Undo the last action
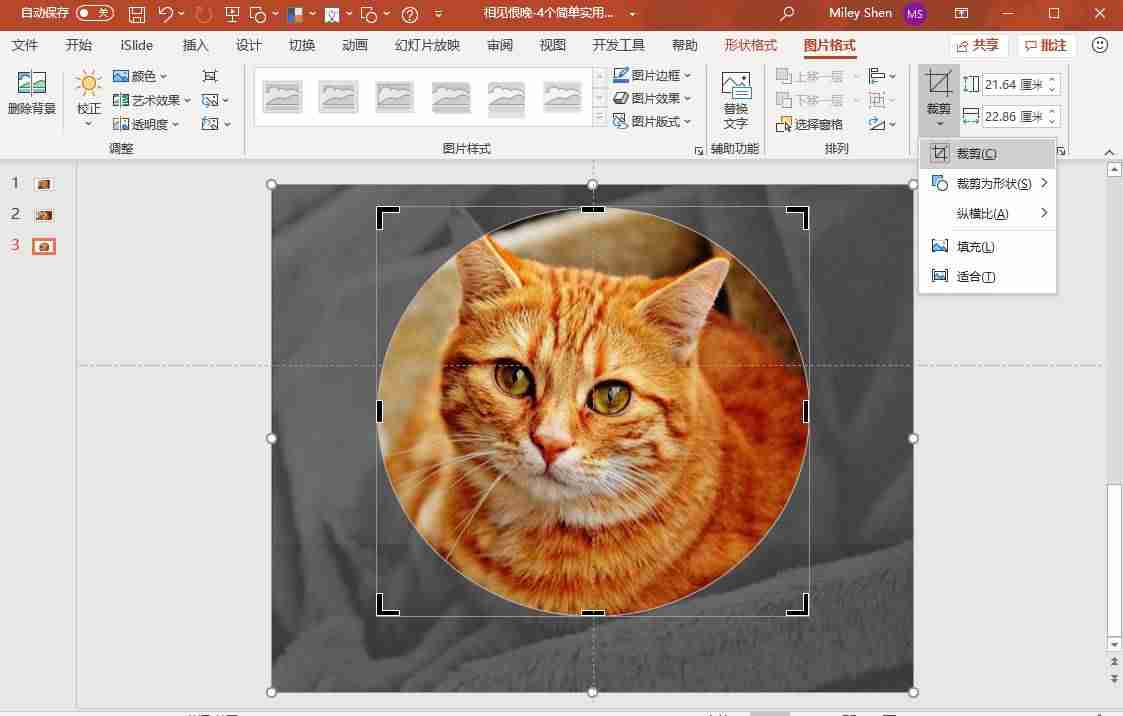The image size is (1123, 716). [165, 14]
